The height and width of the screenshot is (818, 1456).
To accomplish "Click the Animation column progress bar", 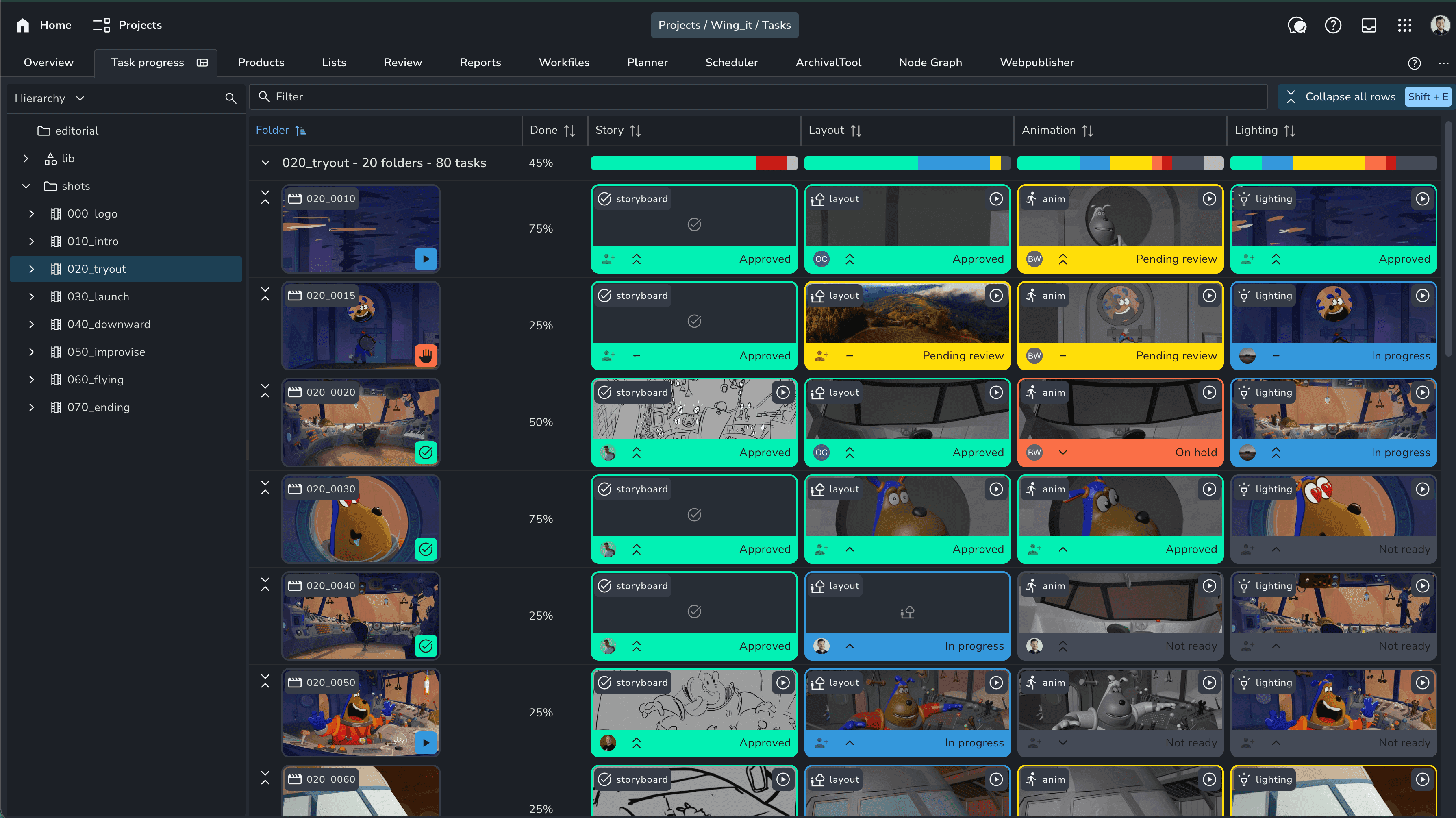I will 1120,163.
